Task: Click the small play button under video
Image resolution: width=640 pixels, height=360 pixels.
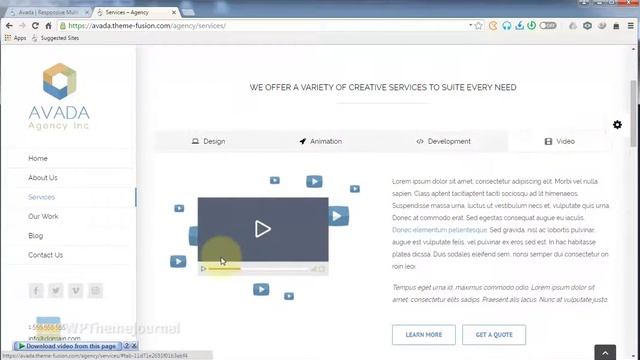Action: [203, 269]
